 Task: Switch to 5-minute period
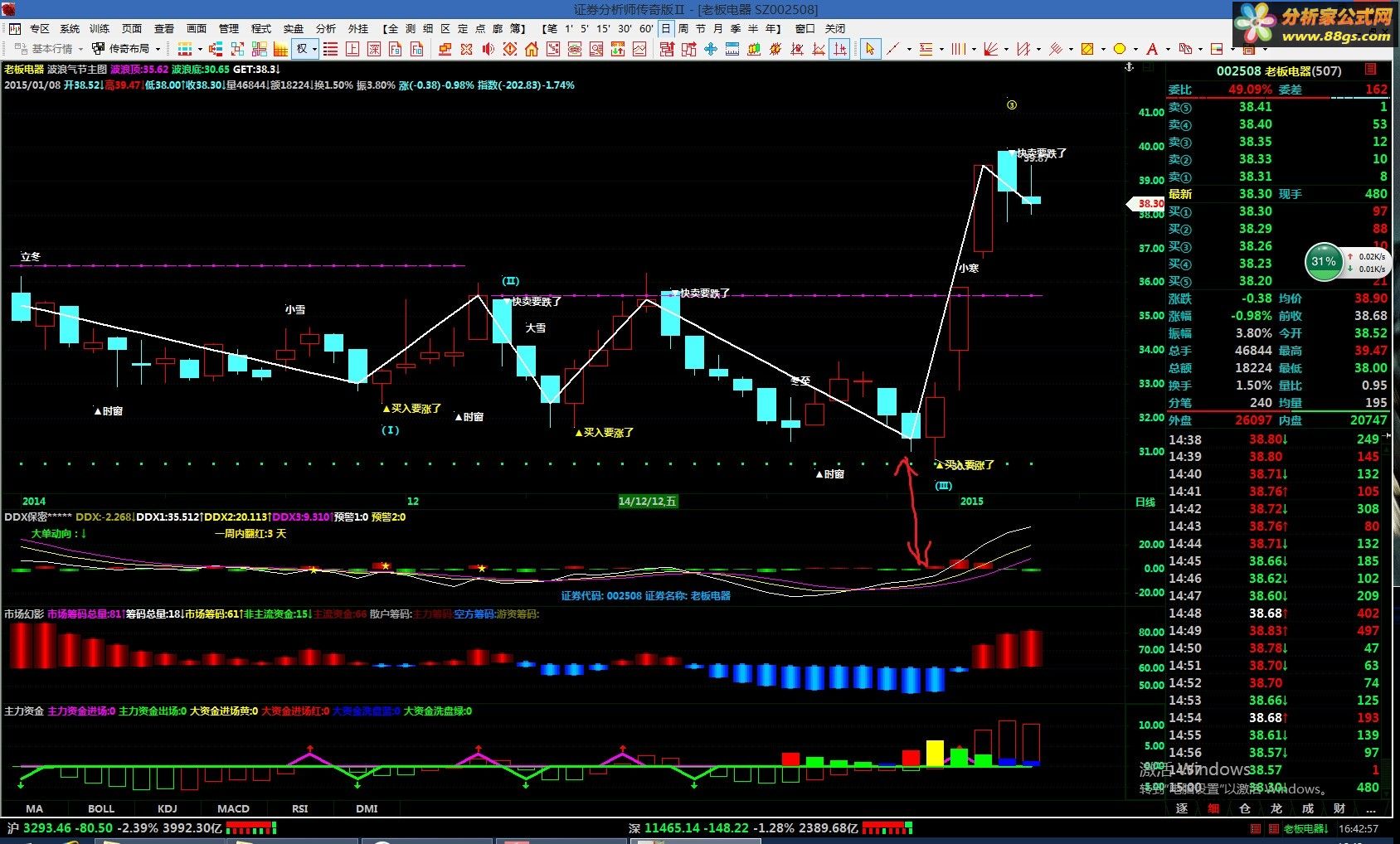[x=585, y=28]
